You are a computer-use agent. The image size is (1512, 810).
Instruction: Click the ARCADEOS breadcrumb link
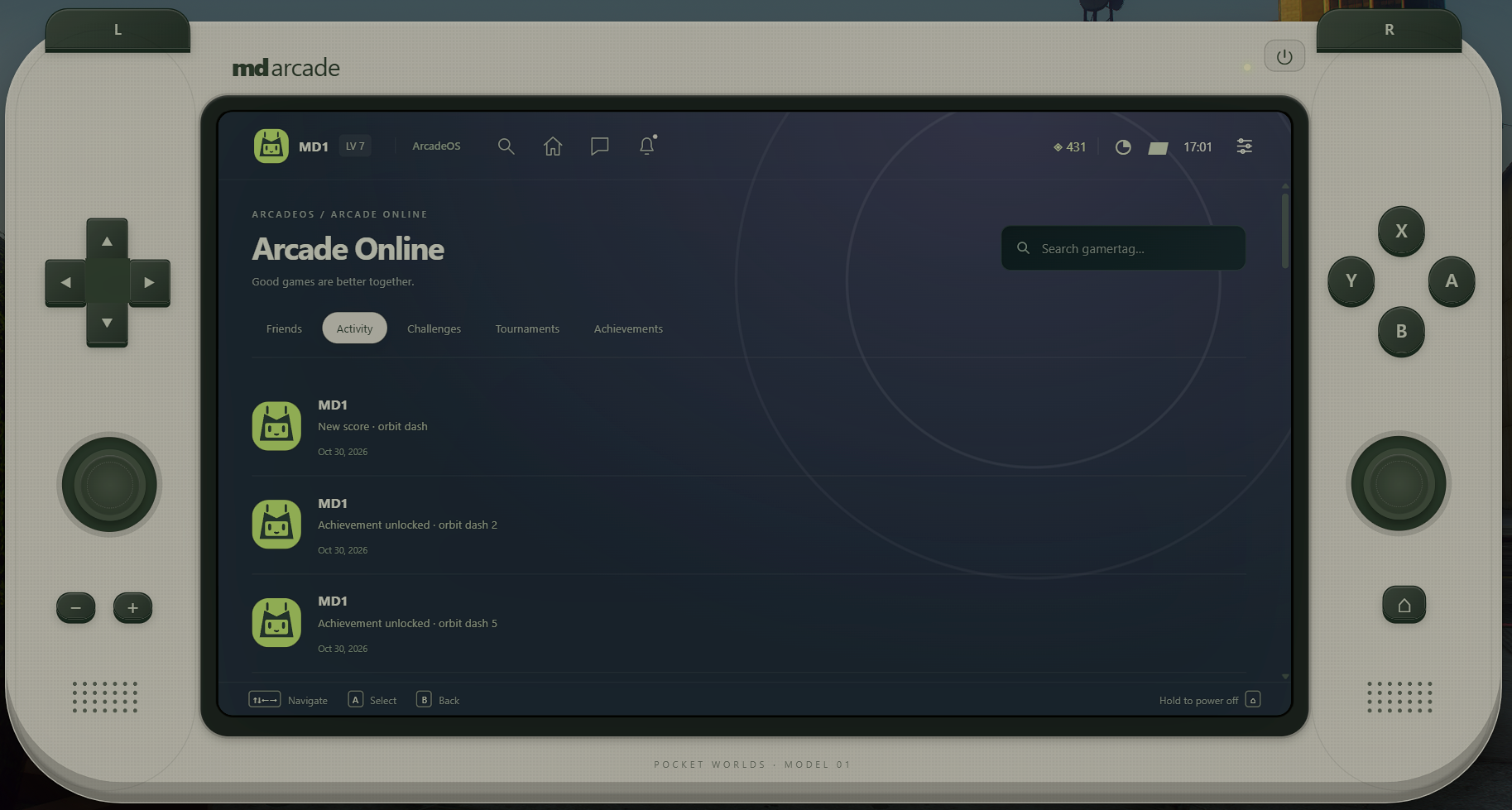pos(283,214)
